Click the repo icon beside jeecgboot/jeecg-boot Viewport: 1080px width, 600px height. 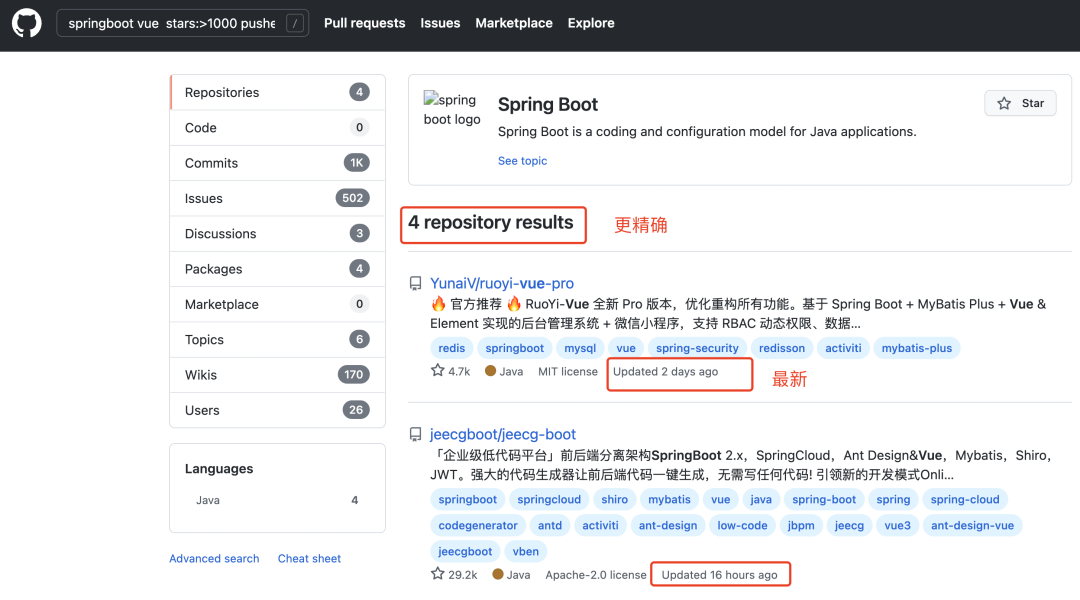click(415, 435)
